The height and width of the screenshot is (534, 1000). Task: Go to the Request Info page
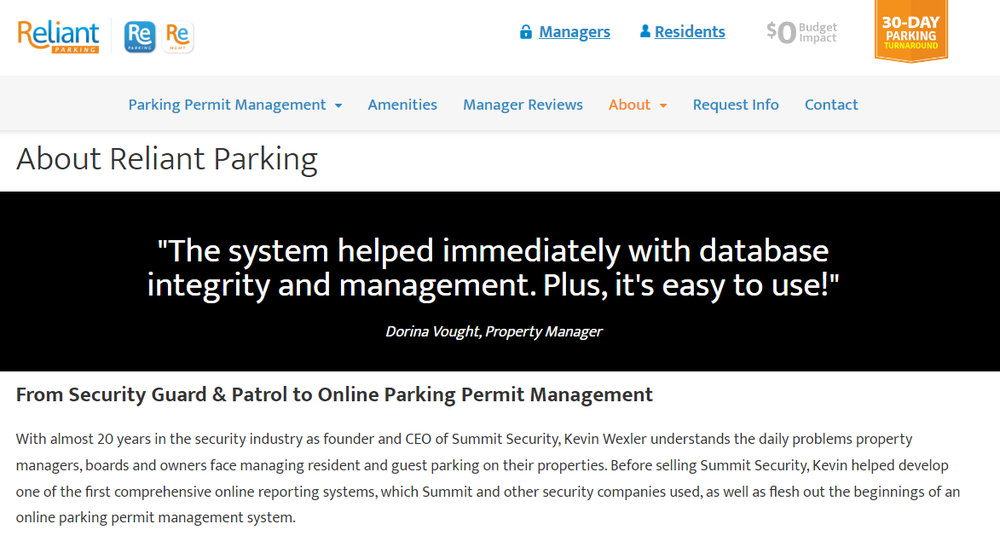[x=736, y=105]
